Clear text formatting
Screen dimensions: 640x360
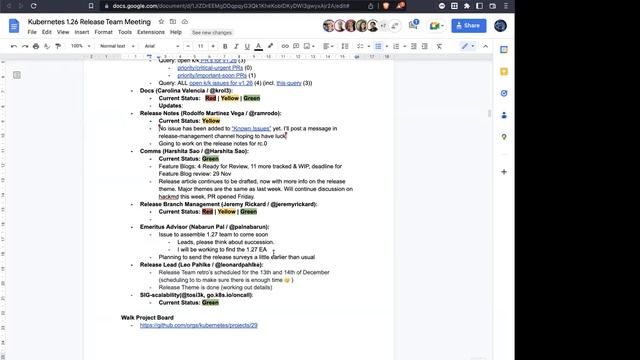(439, 46)
